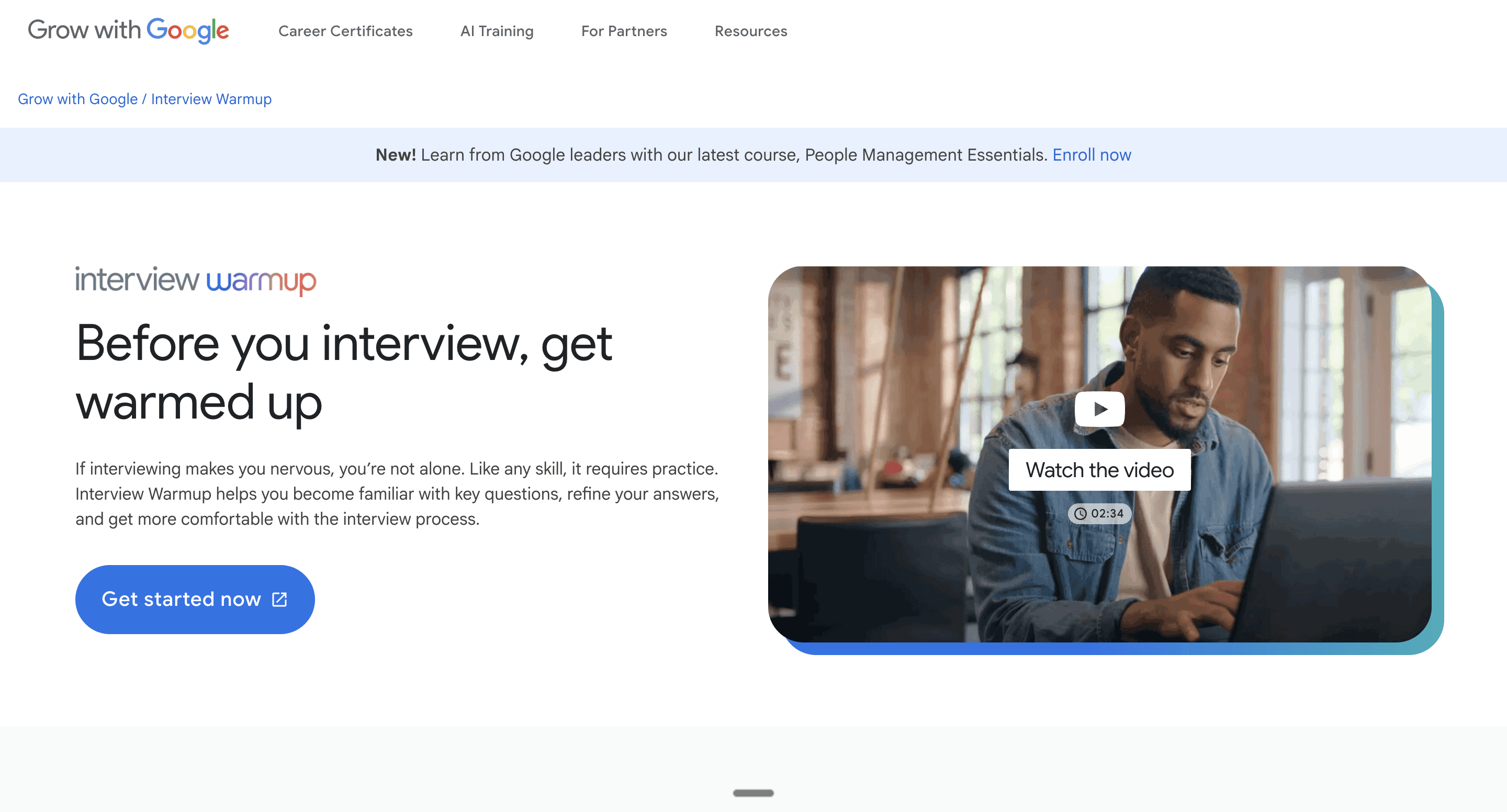Click the Get started now button
The image size is (1507, 812).
(x=194, y=599)
